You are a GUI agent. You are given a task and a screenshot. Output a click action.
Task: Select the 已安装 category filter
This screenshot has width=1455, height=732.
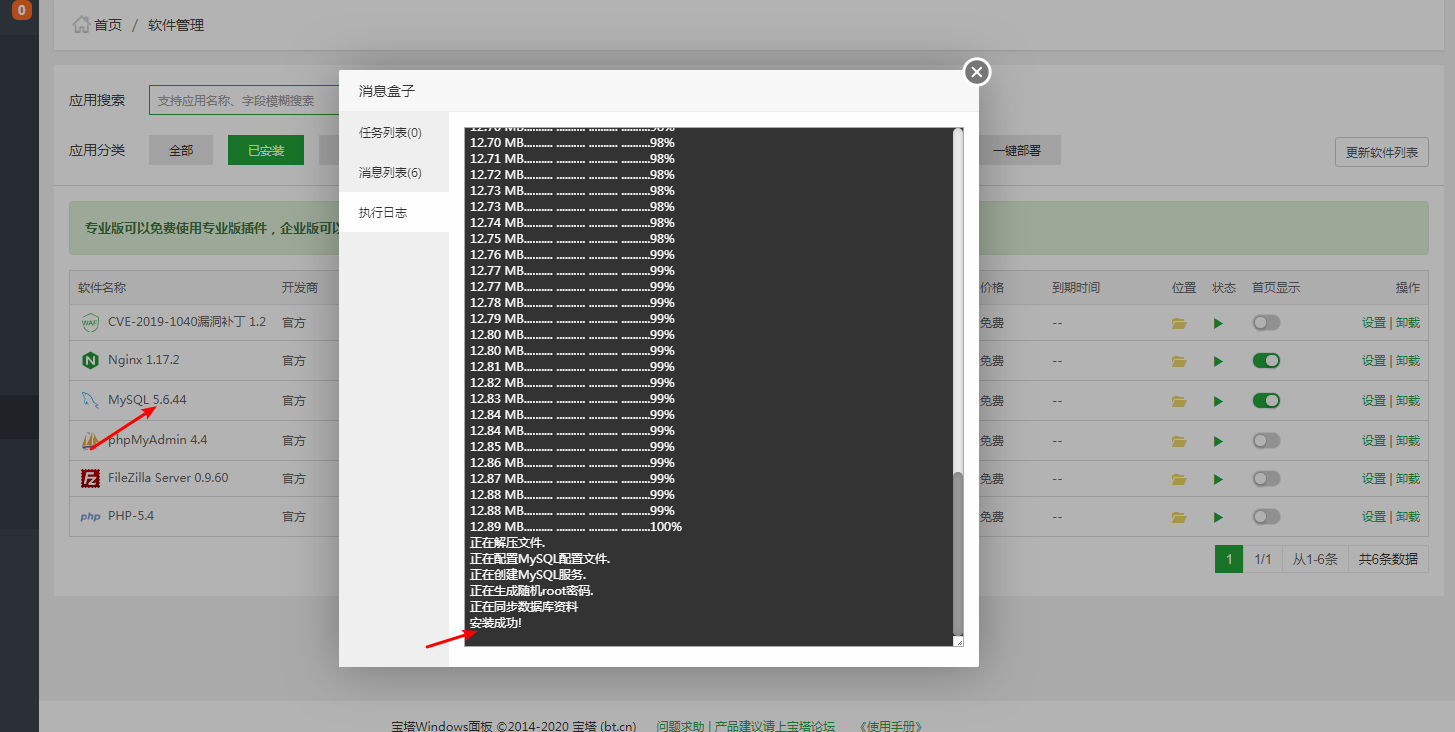tap(266, 150)
